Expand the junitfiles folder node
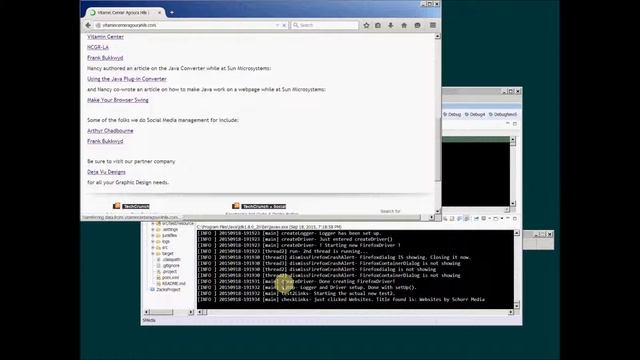640x360 pixels. coord(153,236)
